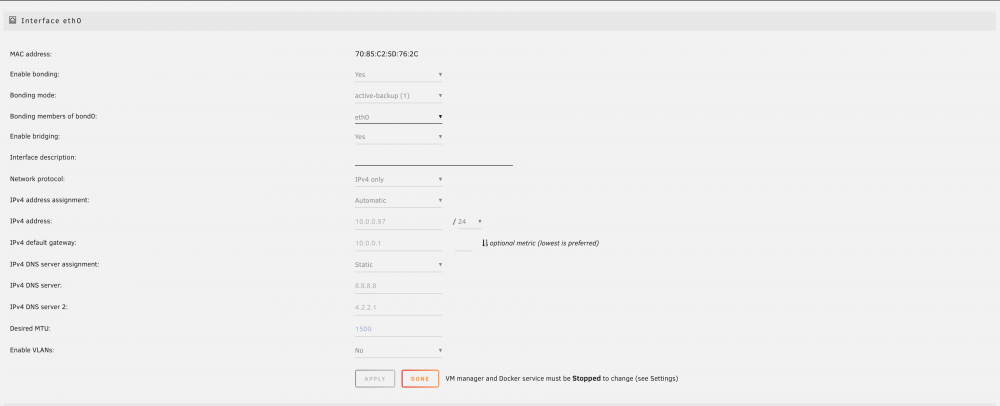Click the Bonding members of bond0 label
1000x406 pixels.
coord(54,117)
